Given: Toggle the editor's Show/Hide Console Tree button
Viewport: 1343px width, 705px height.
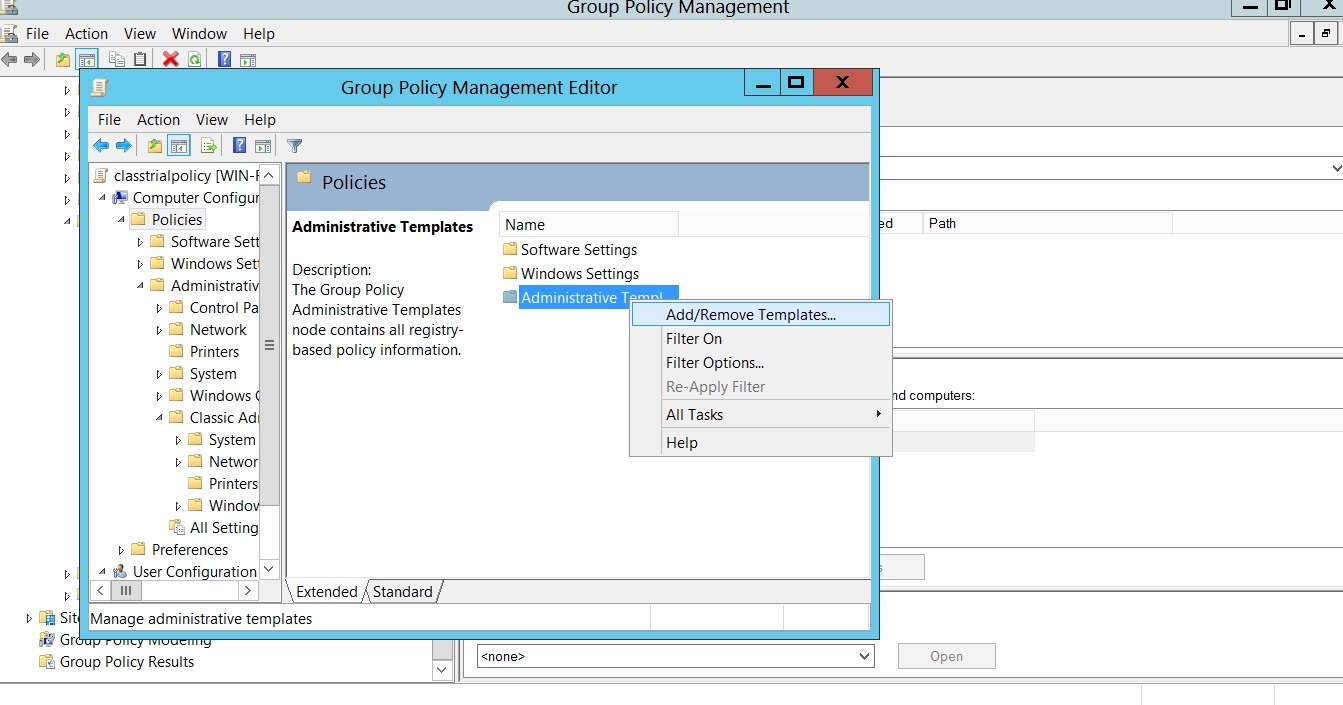Looking at the screenshot, I should coord(179,146).
